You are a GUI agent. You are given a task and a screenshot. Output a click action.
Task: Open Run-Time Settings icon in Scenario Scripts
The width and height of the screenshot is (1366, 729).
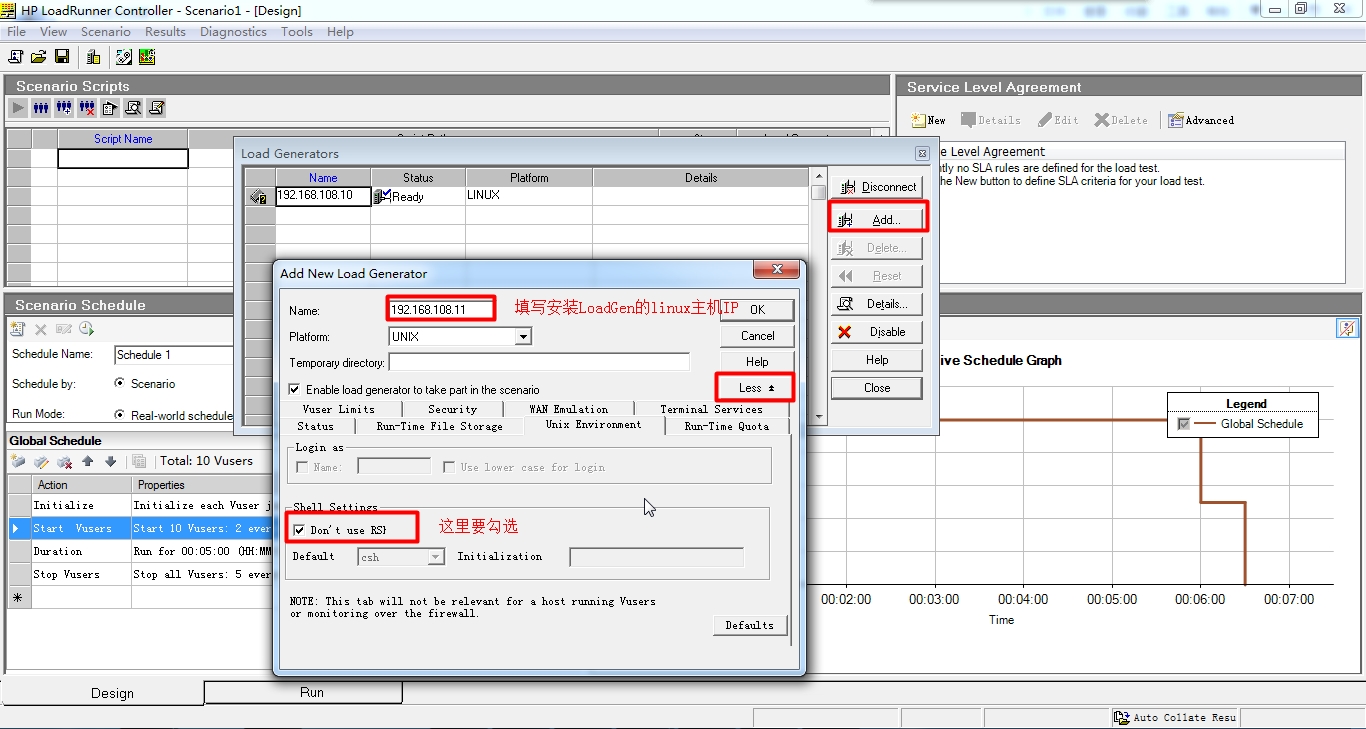[110, 108]
